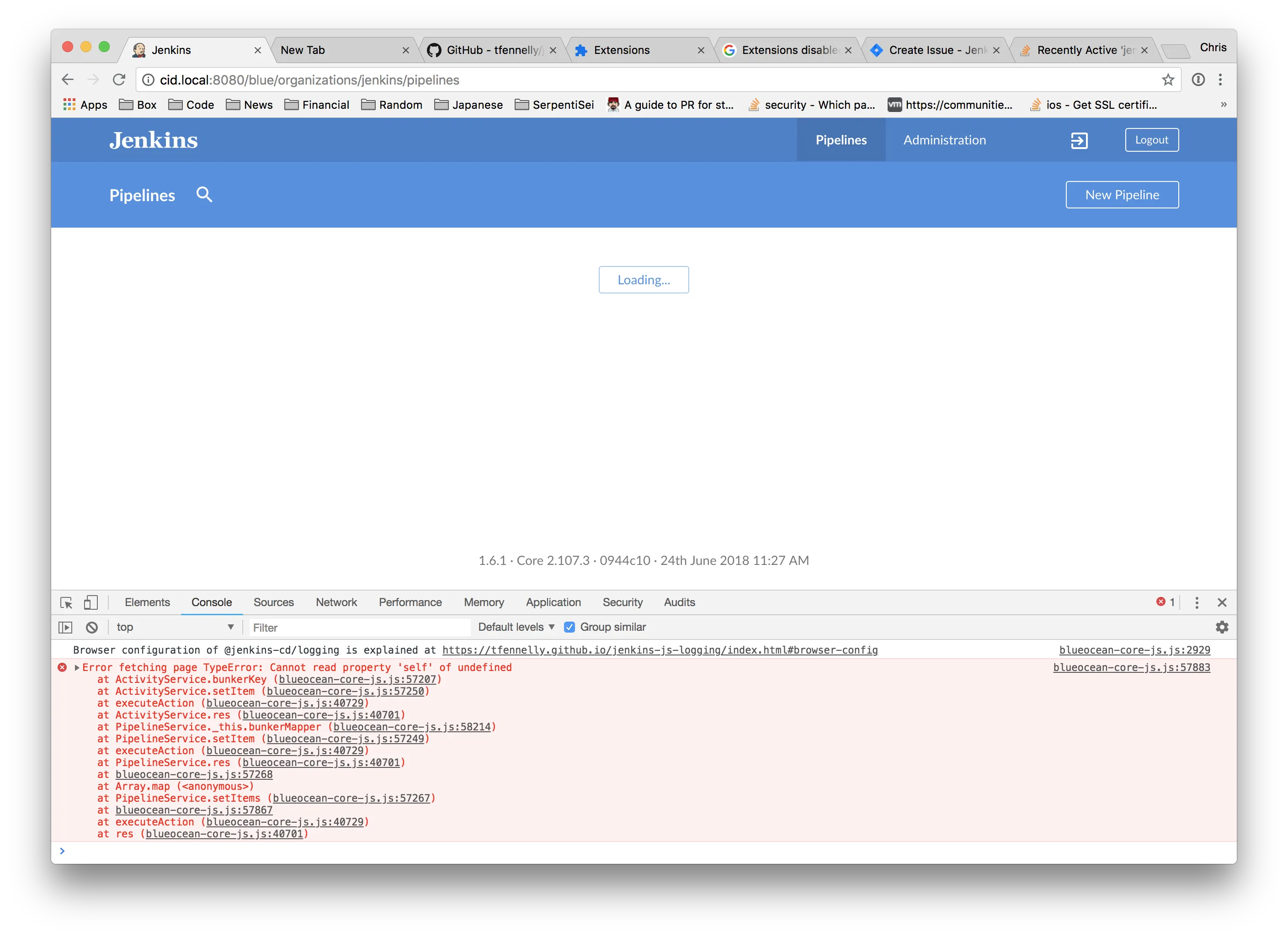Open the jenkins-js-logging browser-config link
Image resolution: width=1288 pixels, height=937 pixels.
pos(660,650)
